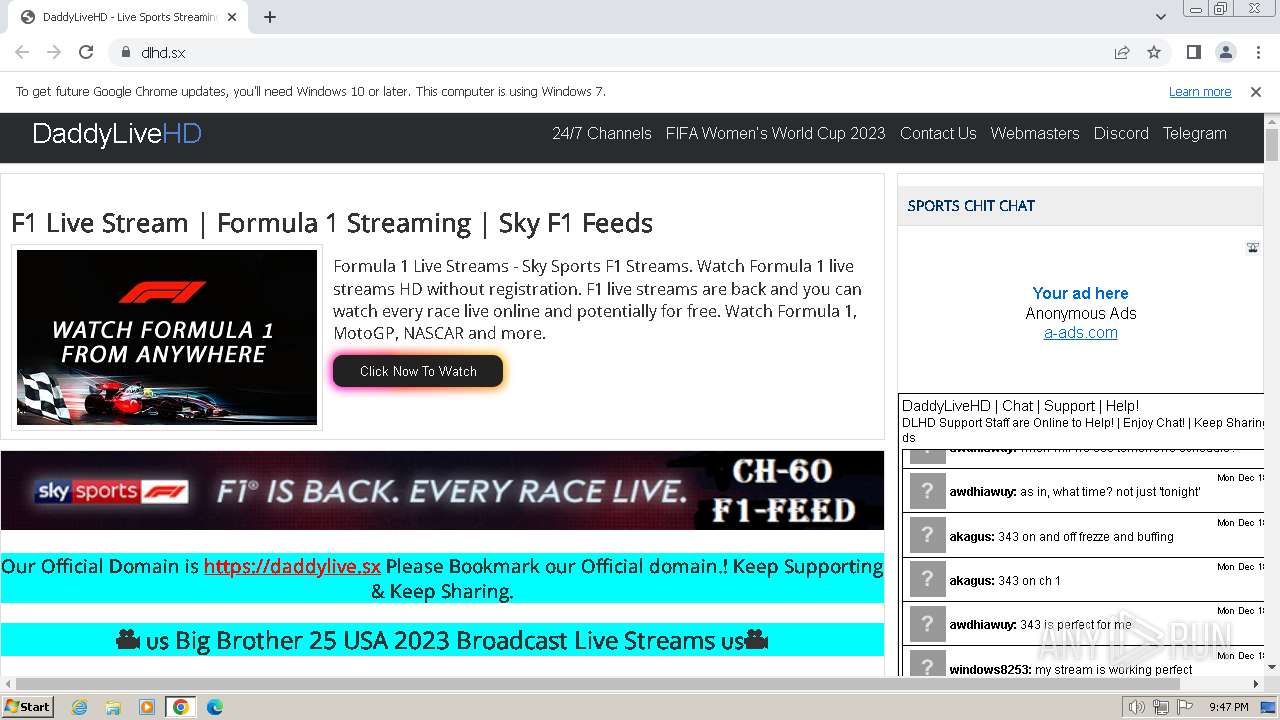Click the address bar URL dlhd.sx

163,53
